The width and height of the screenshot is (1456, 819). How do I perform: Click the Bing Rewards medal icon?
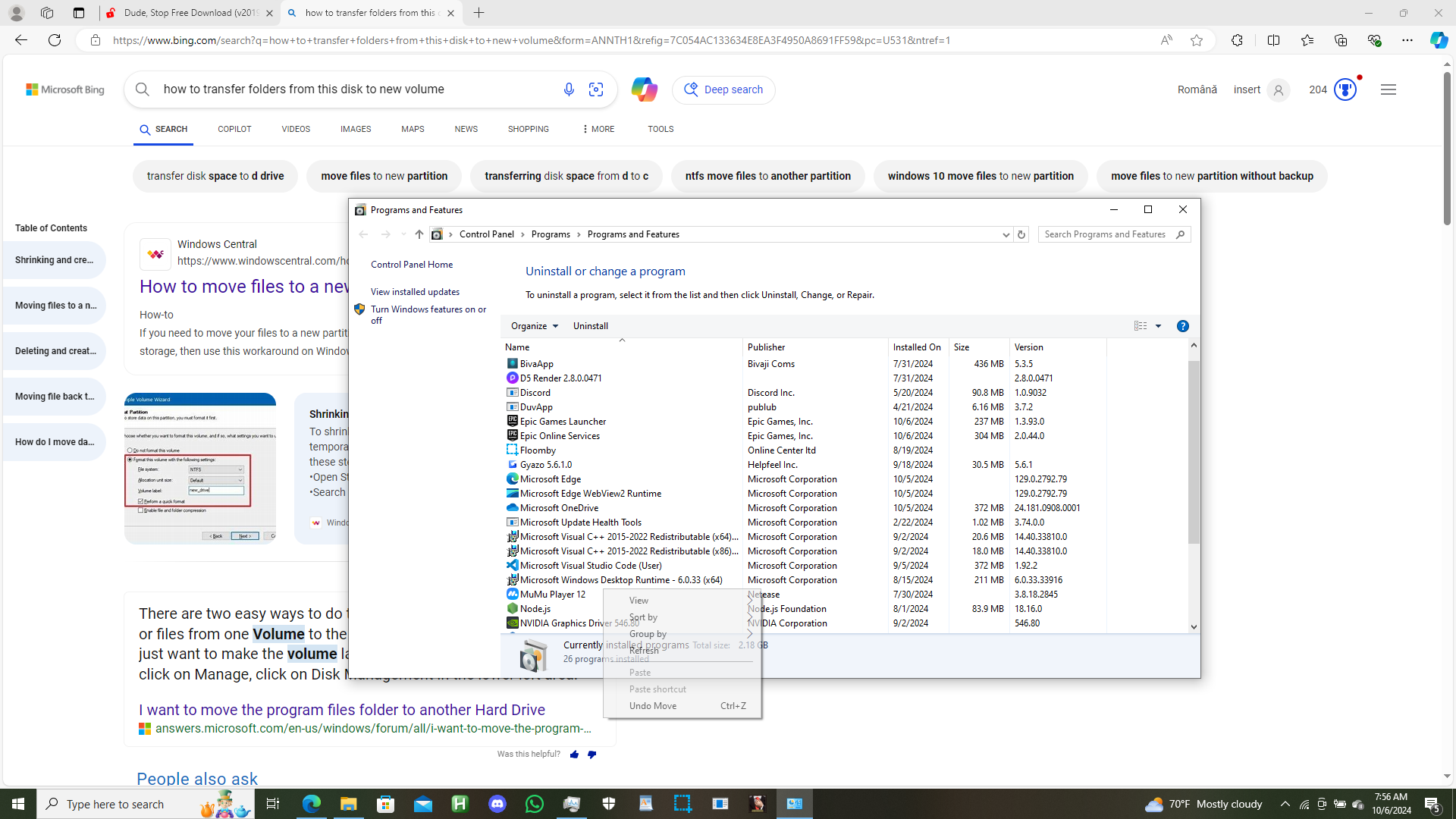(x=1345, y=89)
